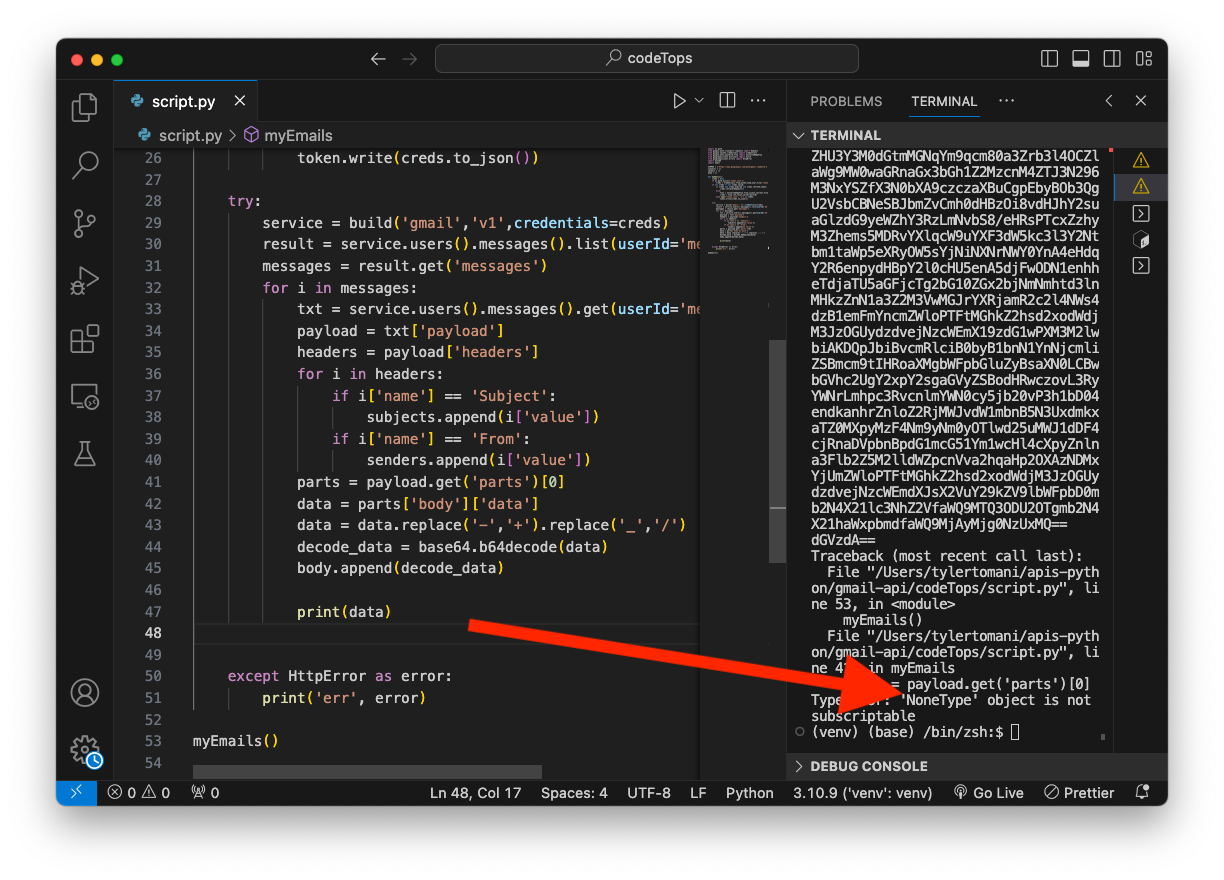Open the run options dropdown arrow
This screenshot has width=1224, height=880.
point(699,101)
